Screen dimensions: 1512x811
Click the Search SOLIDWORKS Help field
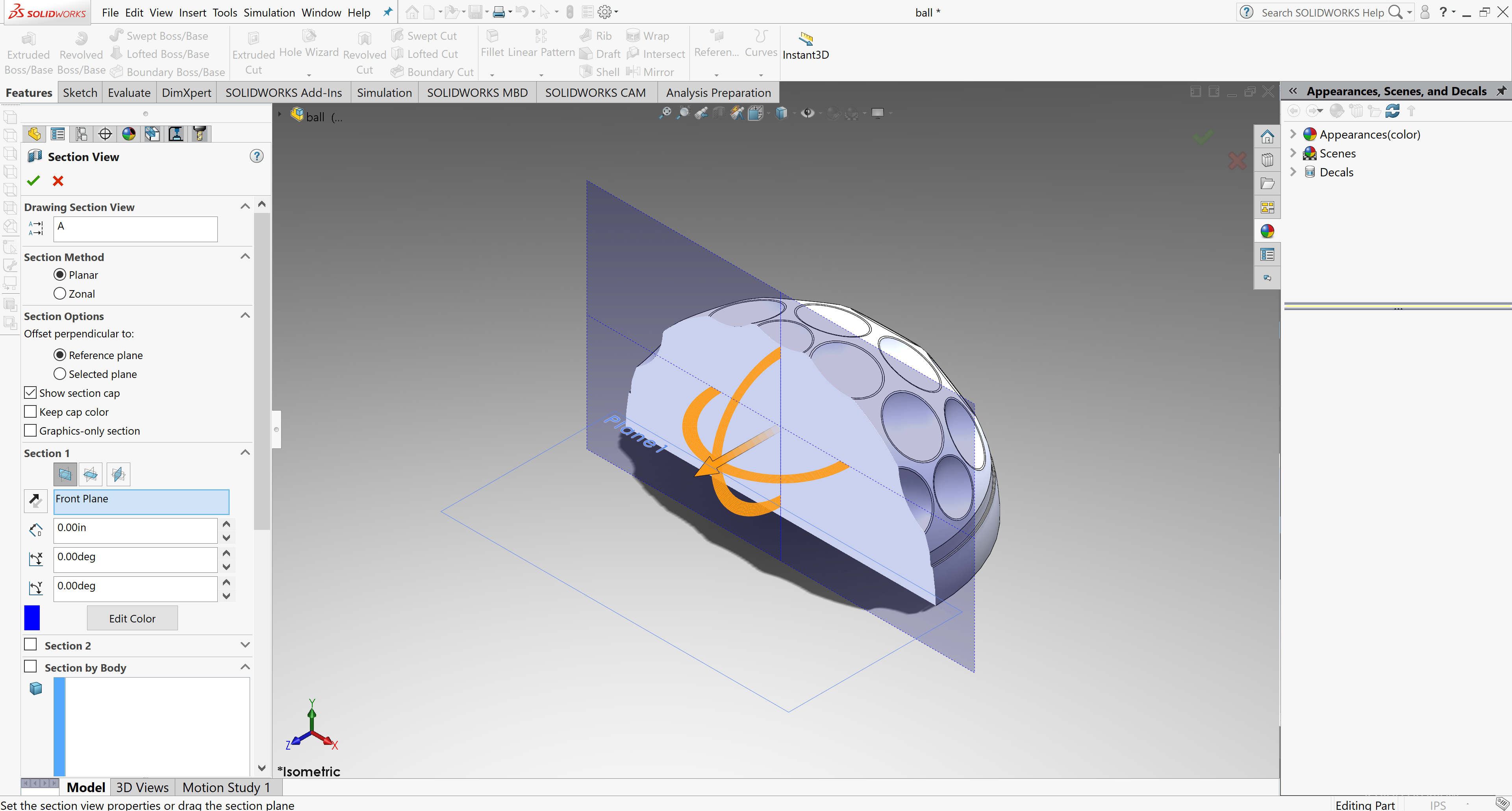coord(1323,12)
